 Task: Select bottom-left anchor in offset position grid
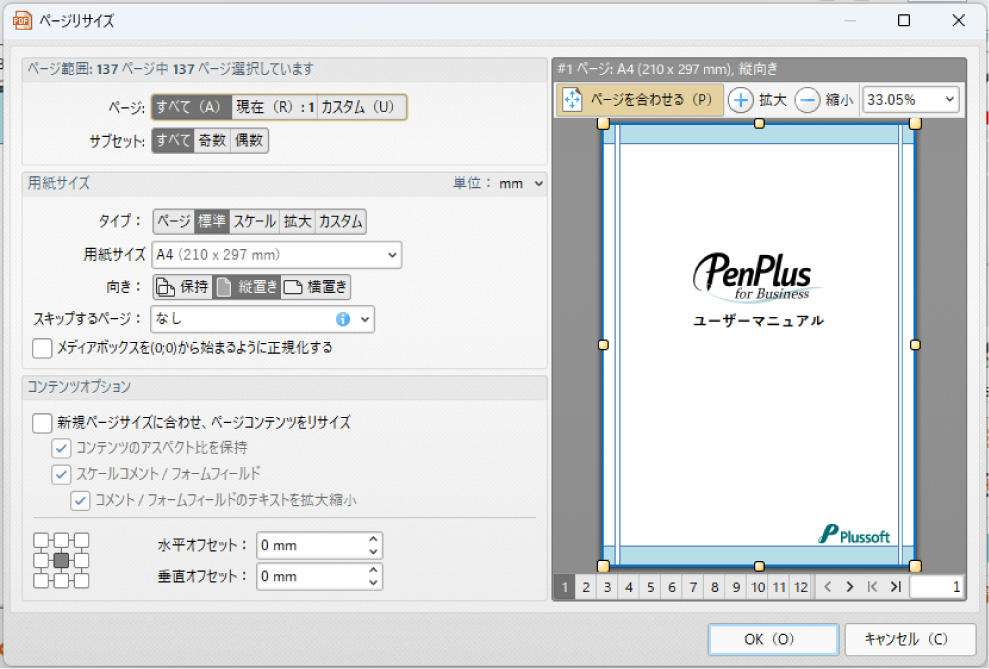(x=41, y=580)
